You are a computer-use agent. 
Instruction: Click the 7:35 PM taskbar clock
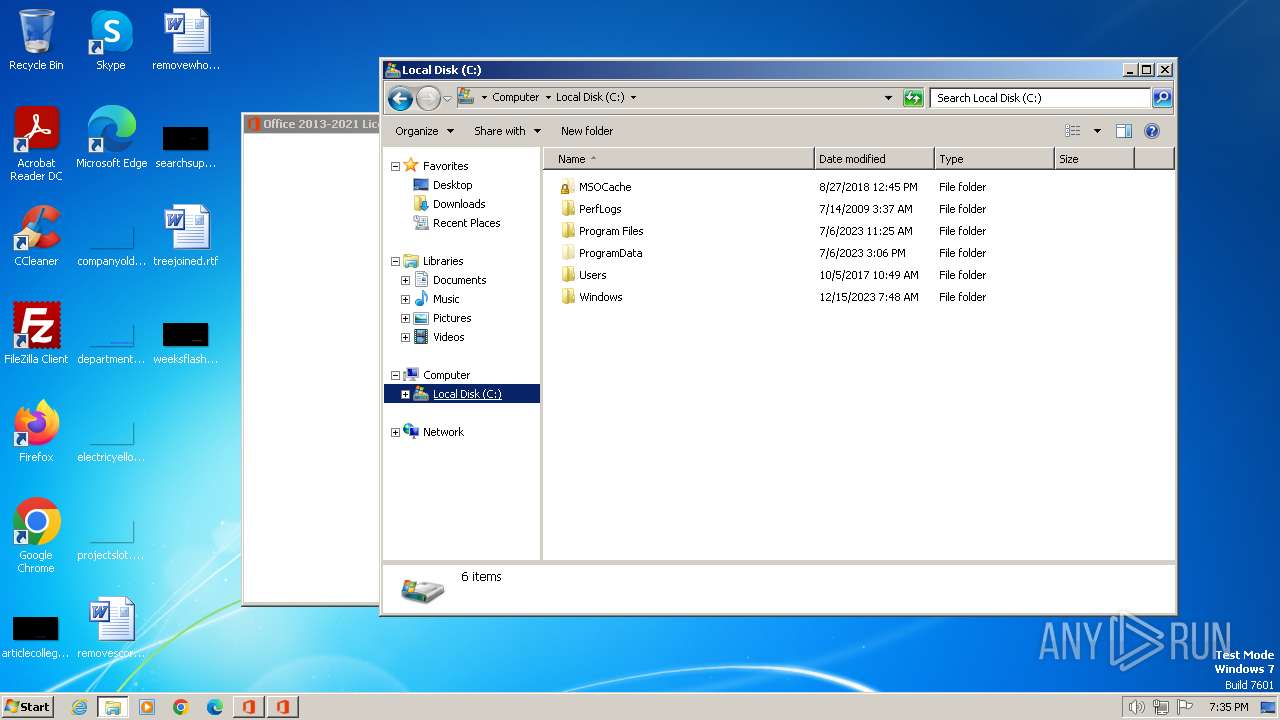coord(1228,707)
